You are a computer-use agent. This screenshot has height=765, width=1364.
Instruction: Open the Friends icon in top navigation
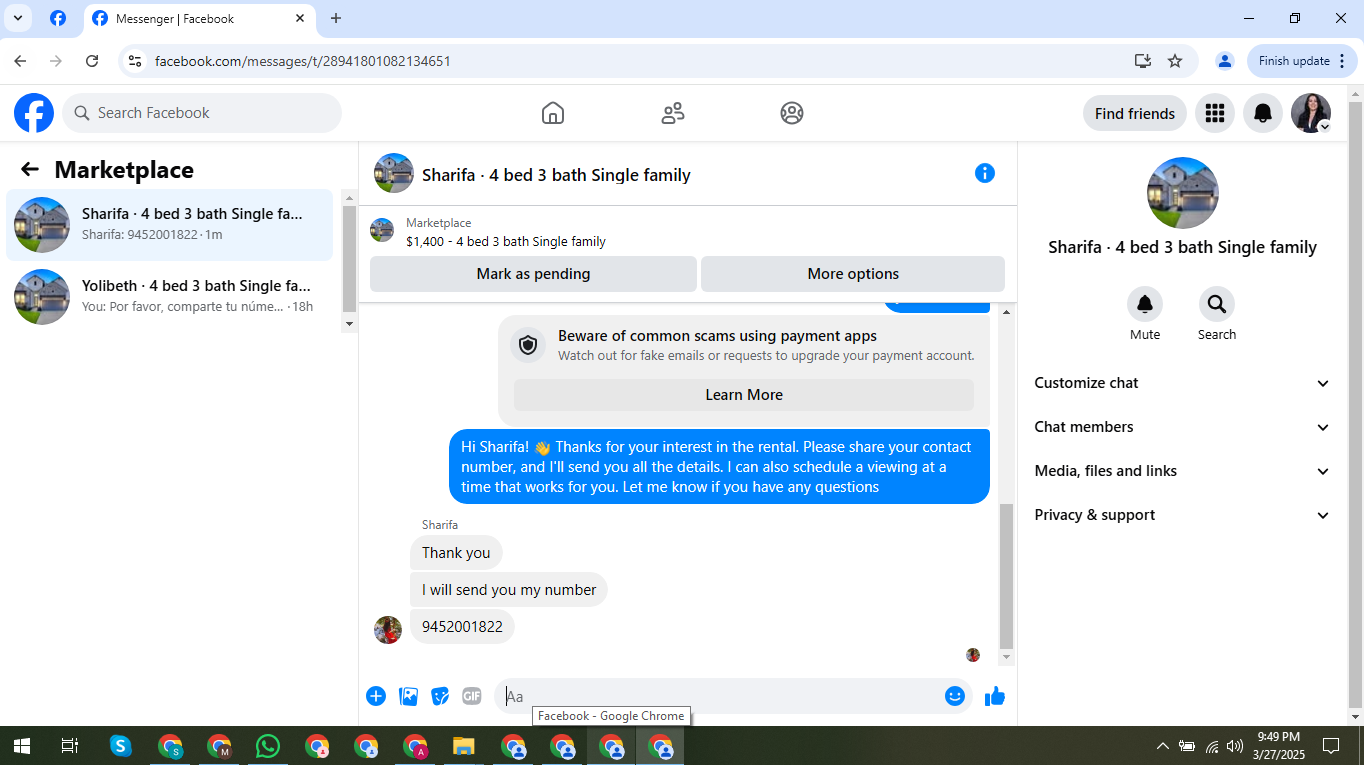click(673, 113)
